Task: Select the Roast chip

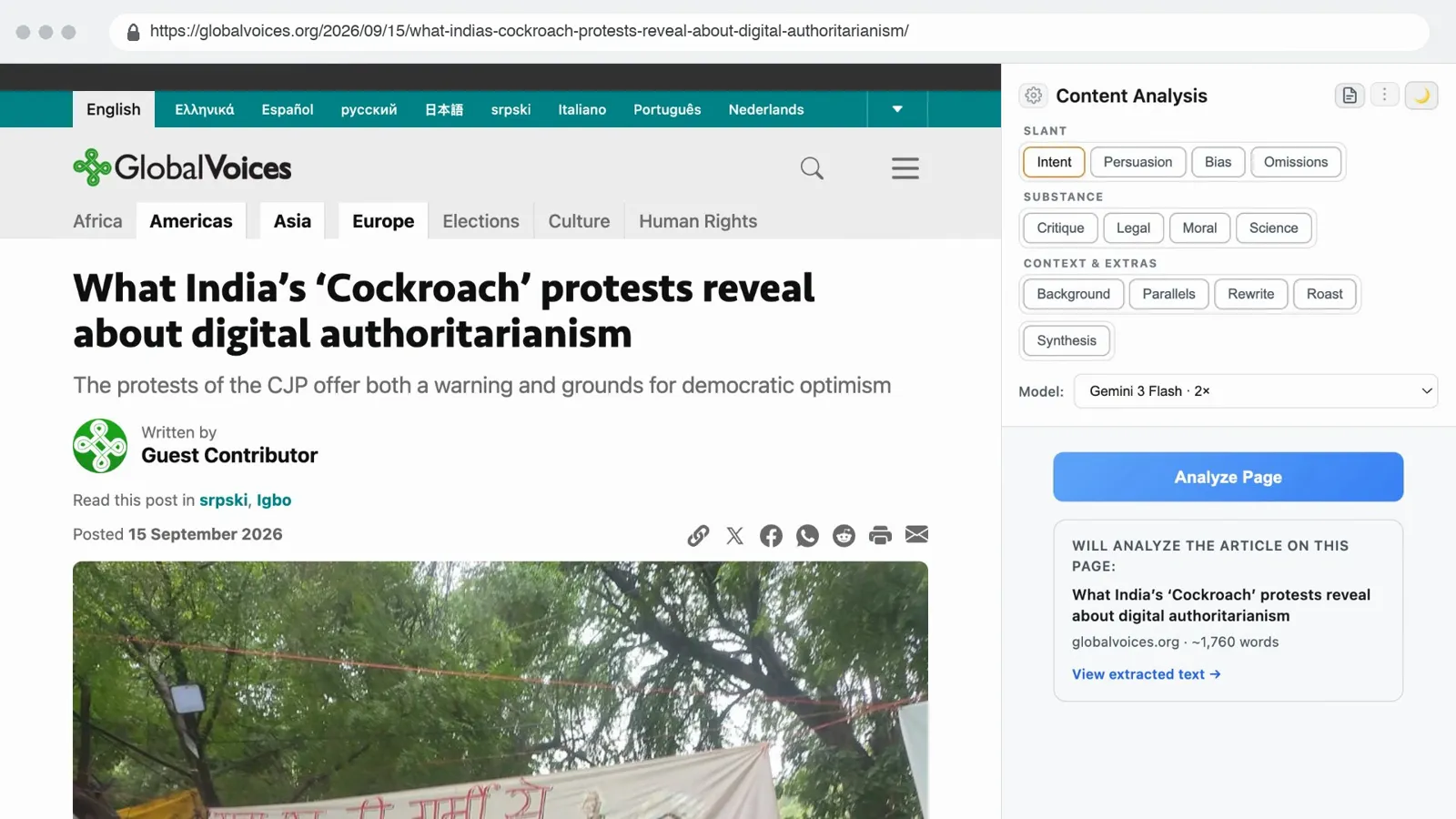Action: tap(1324, 294)
